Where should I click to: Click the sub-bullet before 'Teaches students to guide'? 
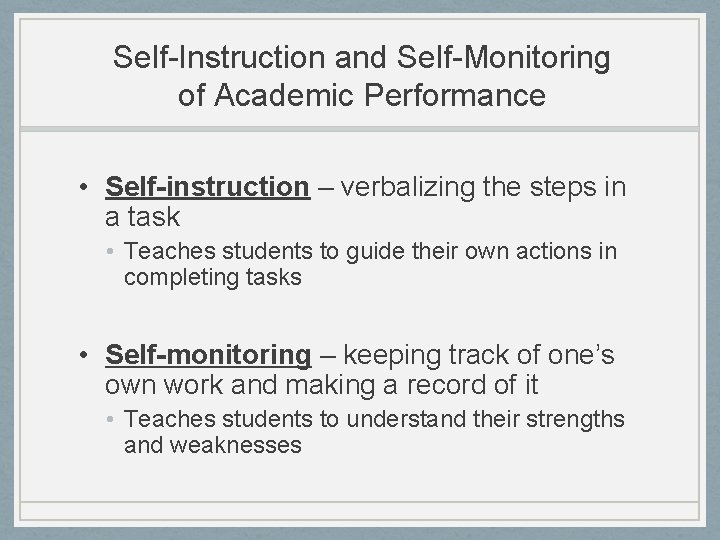coord(110,251)
